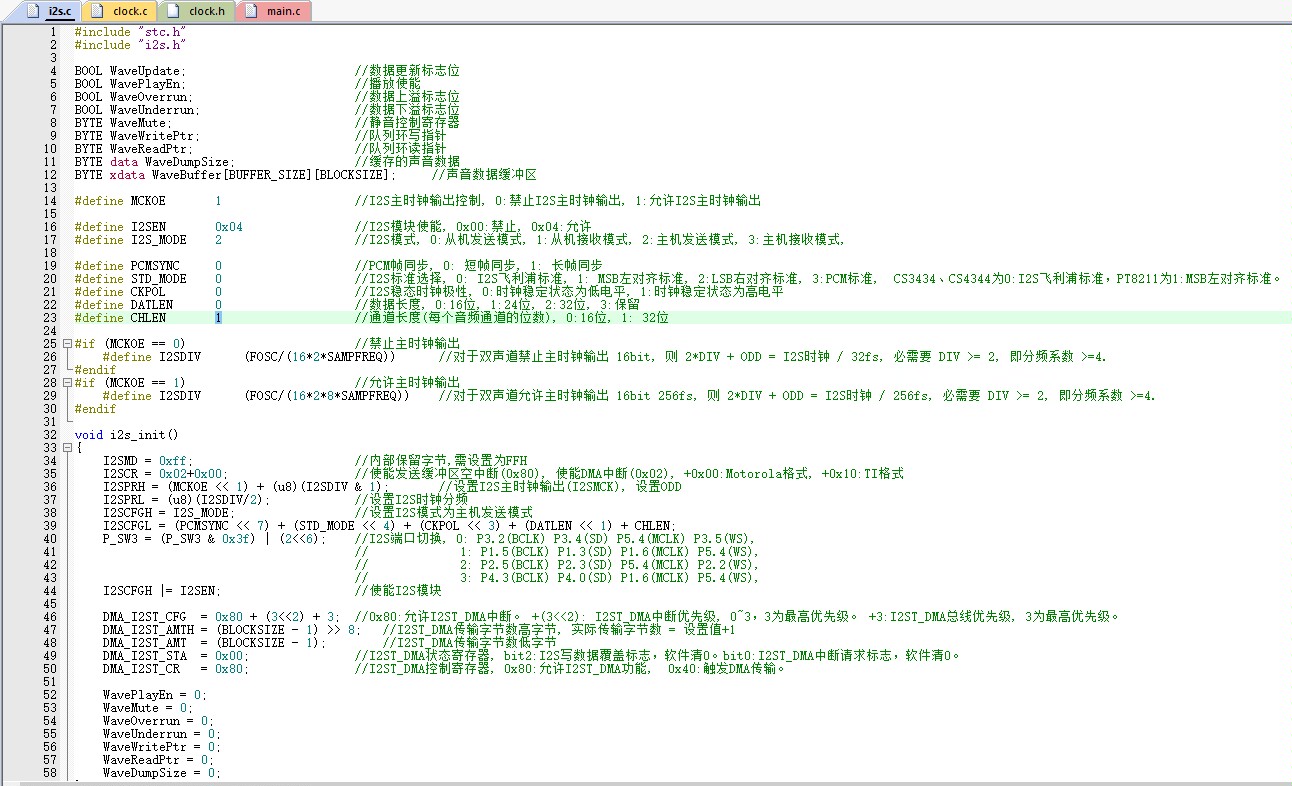Viewport: 1292px width, 786px height.
Task: Click WaveBuffer in the xdata declaration
Action: point(186,174)
